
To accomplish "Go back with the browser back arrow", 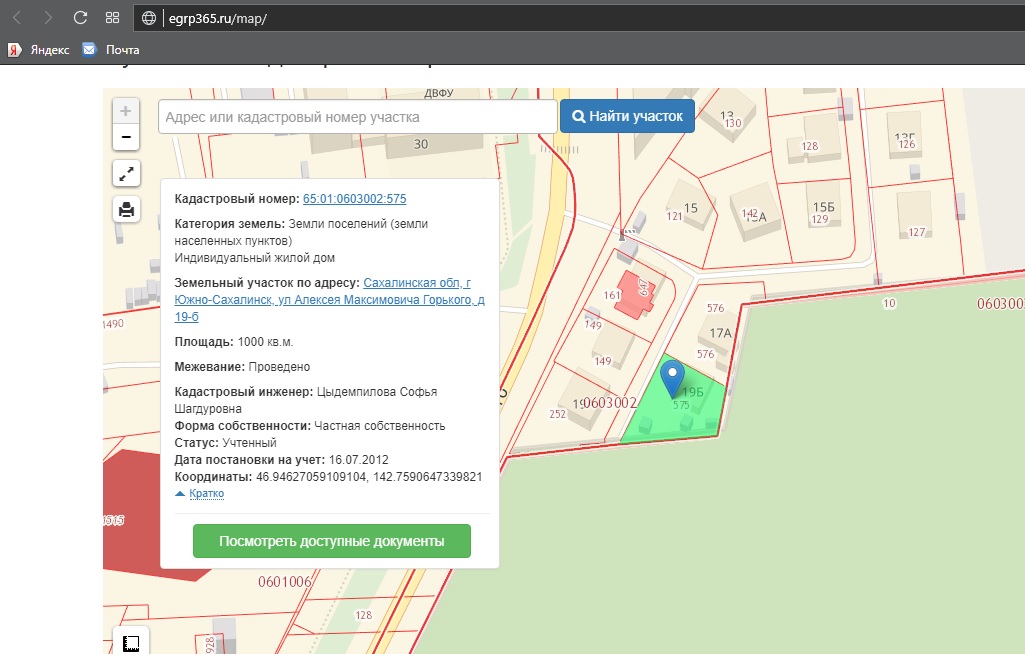I will point(17,17).
